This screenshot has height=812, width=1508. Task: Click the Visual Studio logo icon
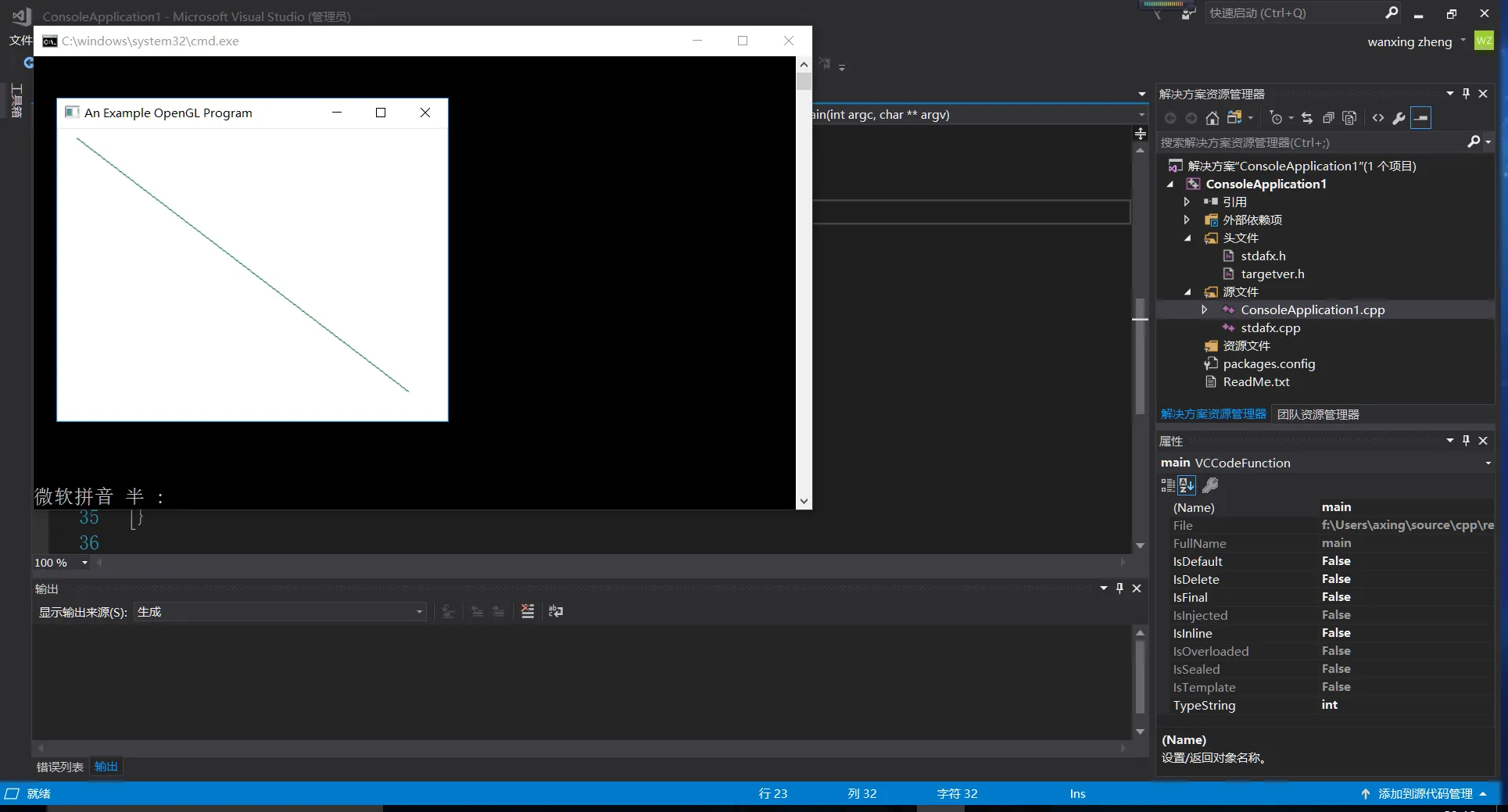(x=21, y=16)
